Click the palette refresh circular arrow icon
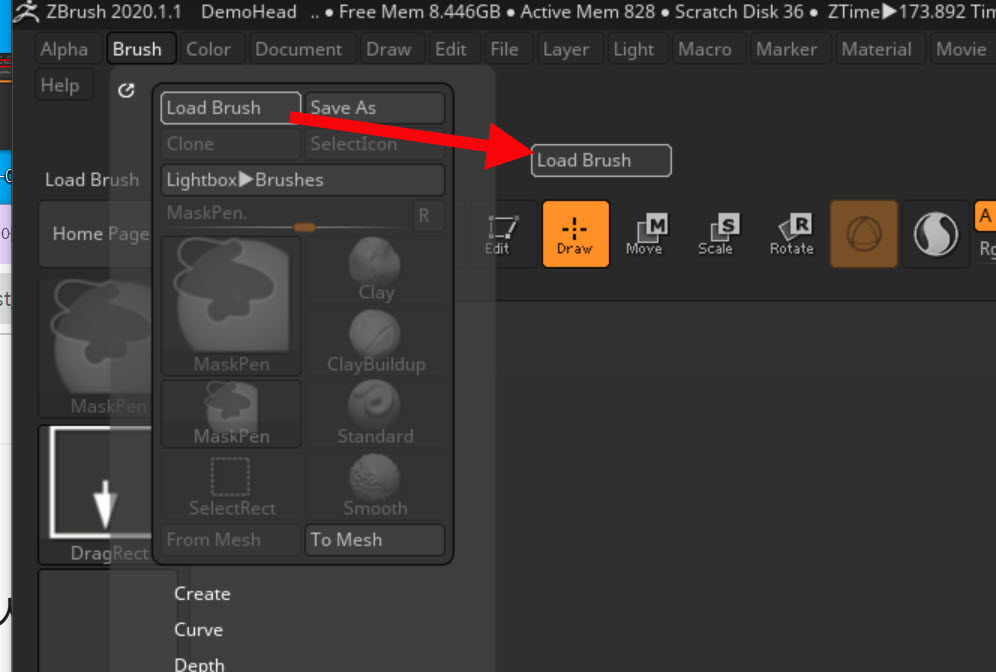The width and height of the screenshot is (996, 672). [x=126, y=90]
